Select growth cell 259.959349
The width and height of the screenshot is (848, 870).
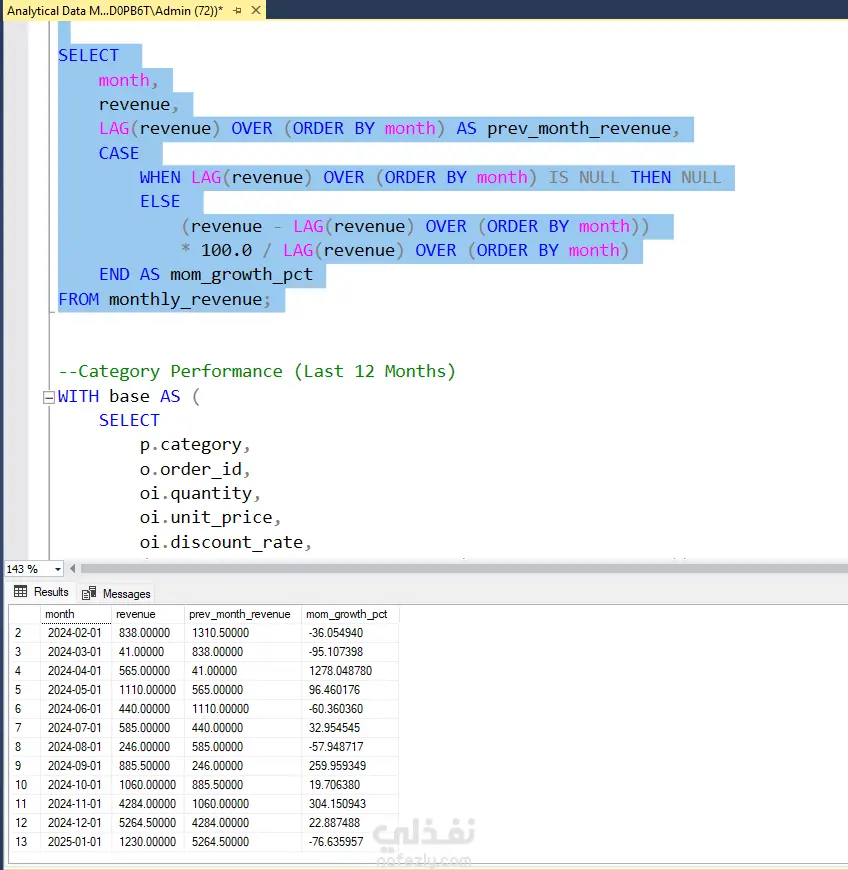[x=350, y=766]
